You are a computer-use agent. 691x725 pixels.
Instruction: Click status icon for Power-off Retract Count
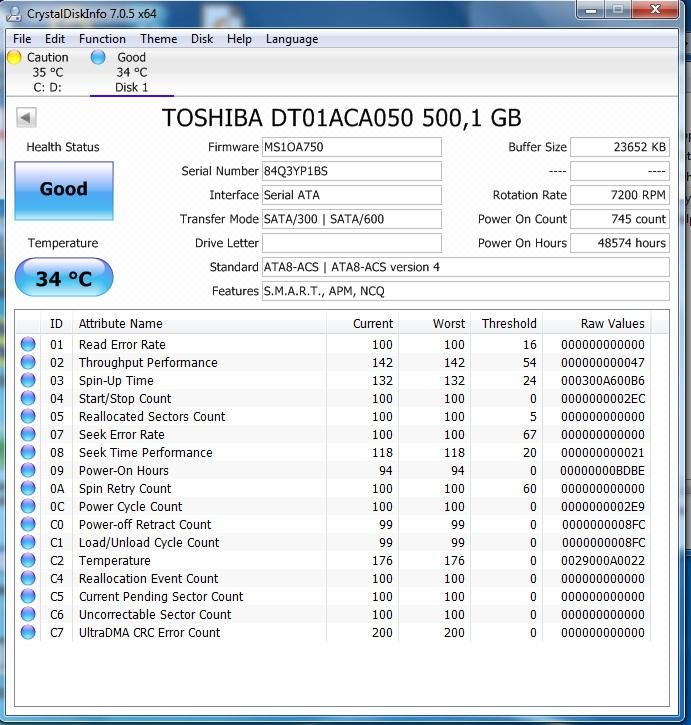click(x=28, y=524)
